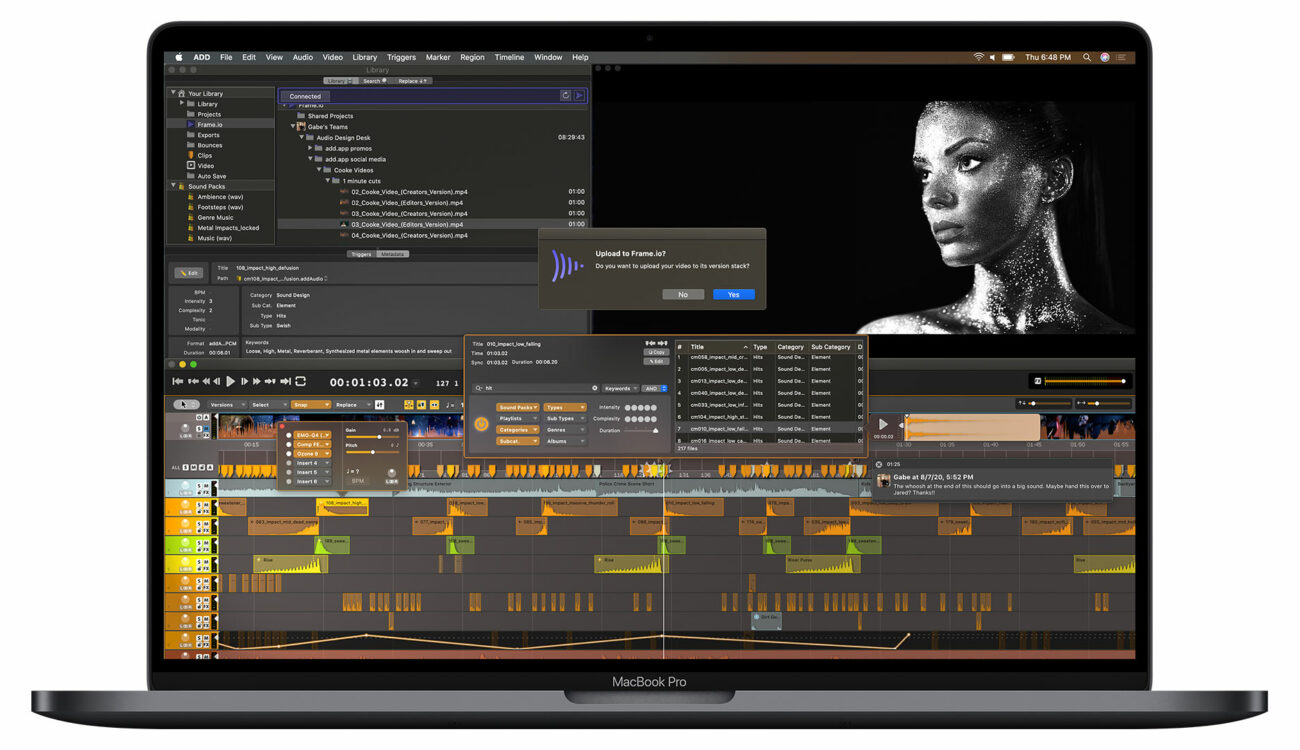Confirm upload by clicking Yes

[733, 294]
